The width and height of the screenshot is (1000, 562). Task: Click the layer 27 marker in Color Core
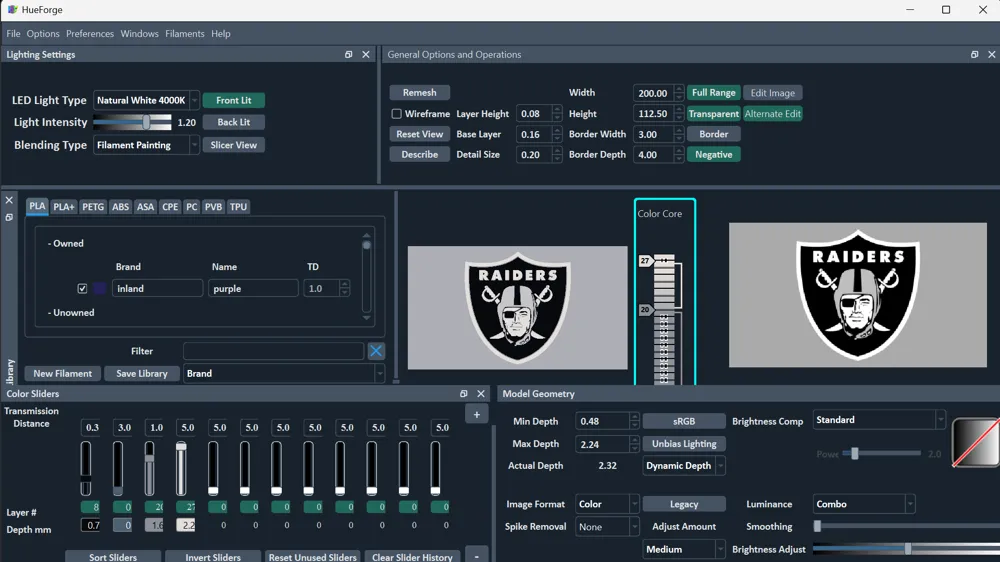click(x=645, y=260)
